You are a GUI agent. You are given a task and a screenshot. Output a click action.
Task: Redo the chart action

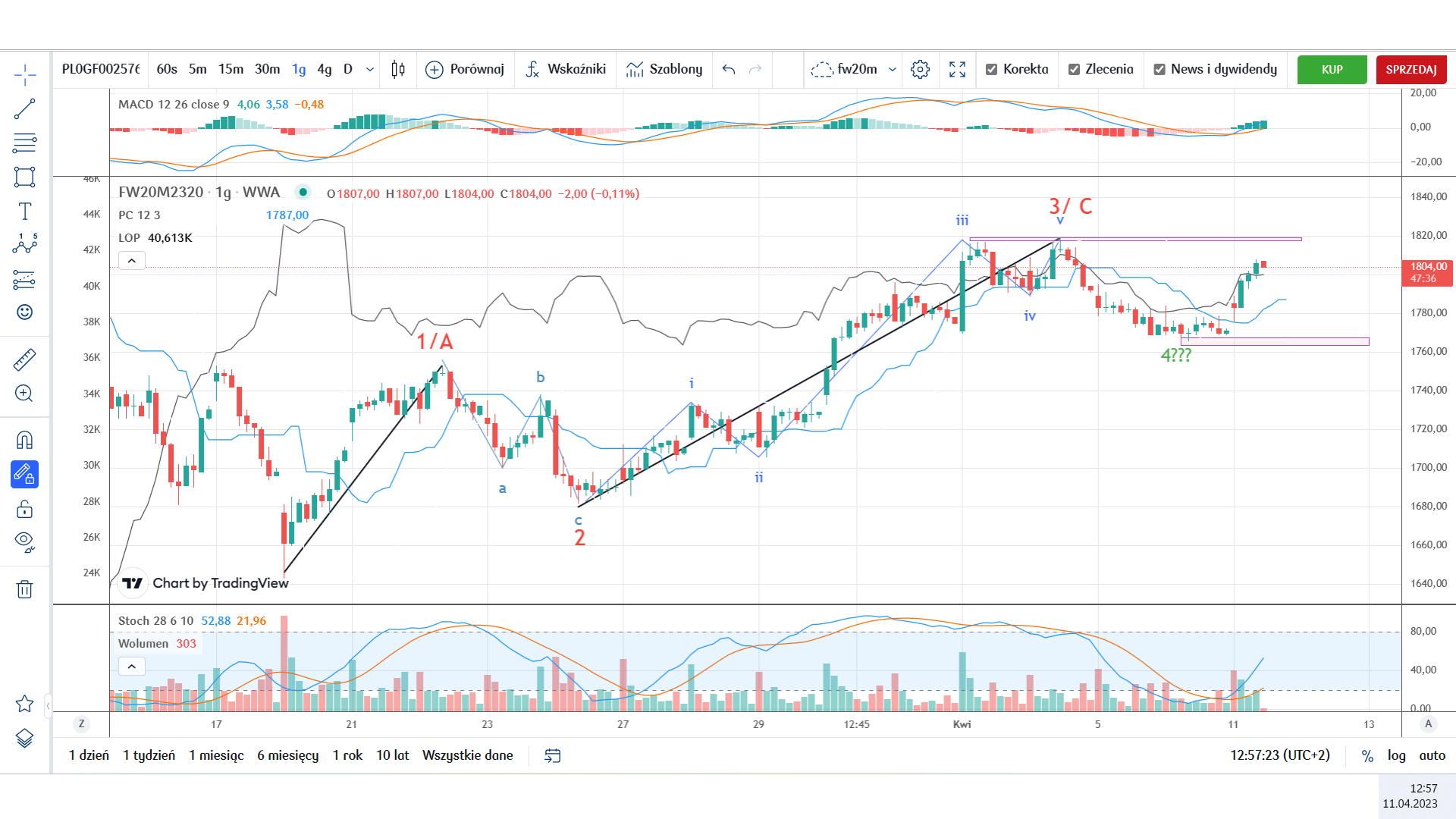click(x=755, y=70)
